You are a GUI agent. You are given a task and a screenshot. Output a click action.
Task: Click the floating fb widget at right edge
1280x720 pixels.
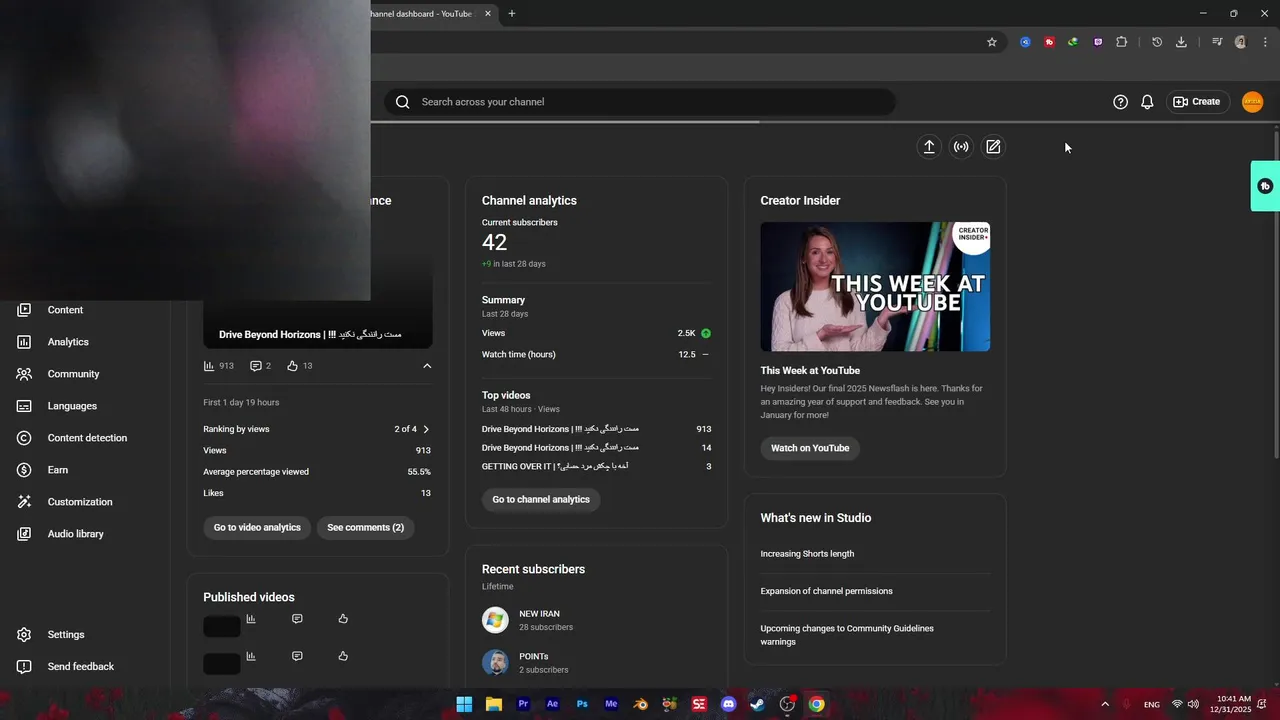1265,186
